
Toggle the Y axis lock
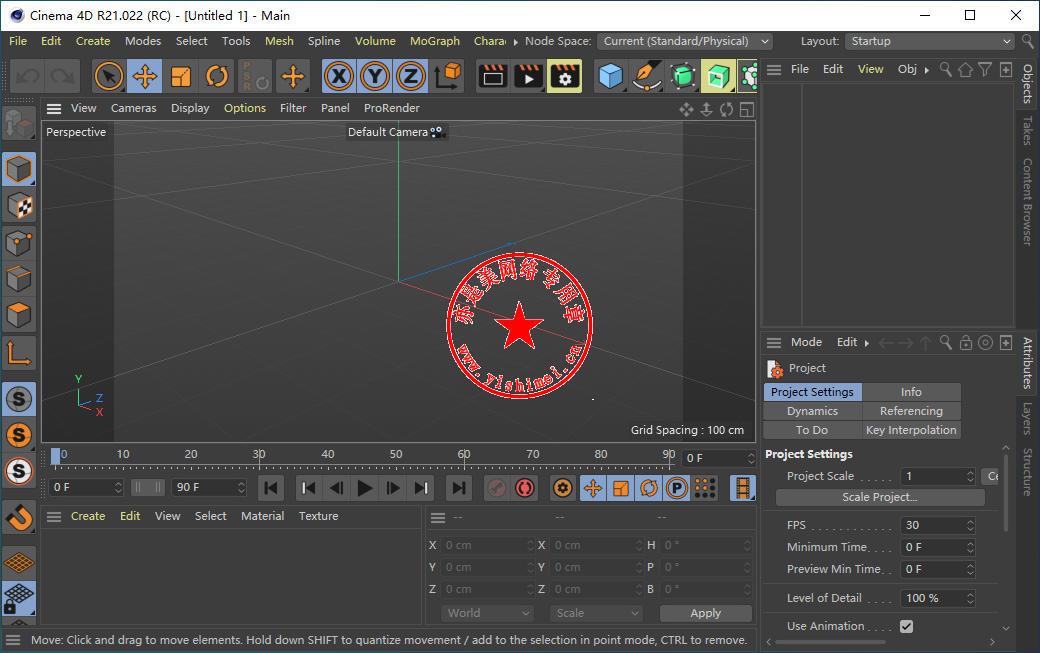(x=375, y=76)
